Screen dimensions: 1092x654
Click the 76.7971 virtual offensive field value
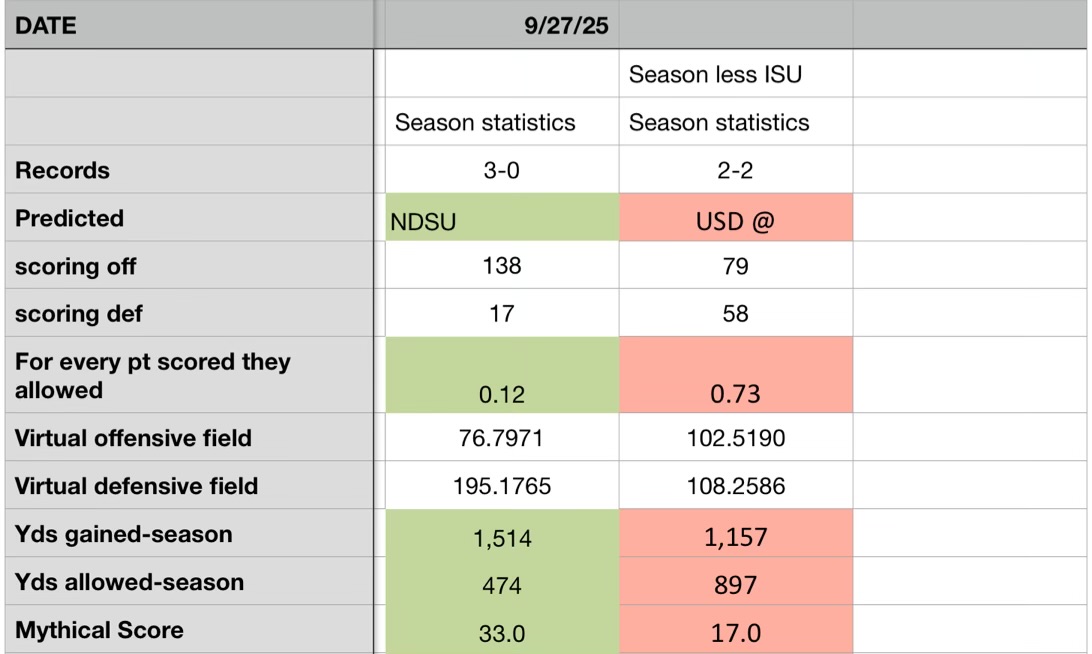coord(501,438)
